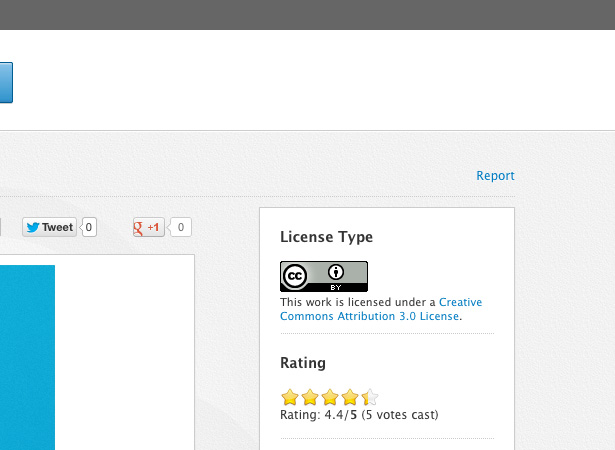Select the 'License Type' heading text
The image size is (615, 450).
point(326,237)
